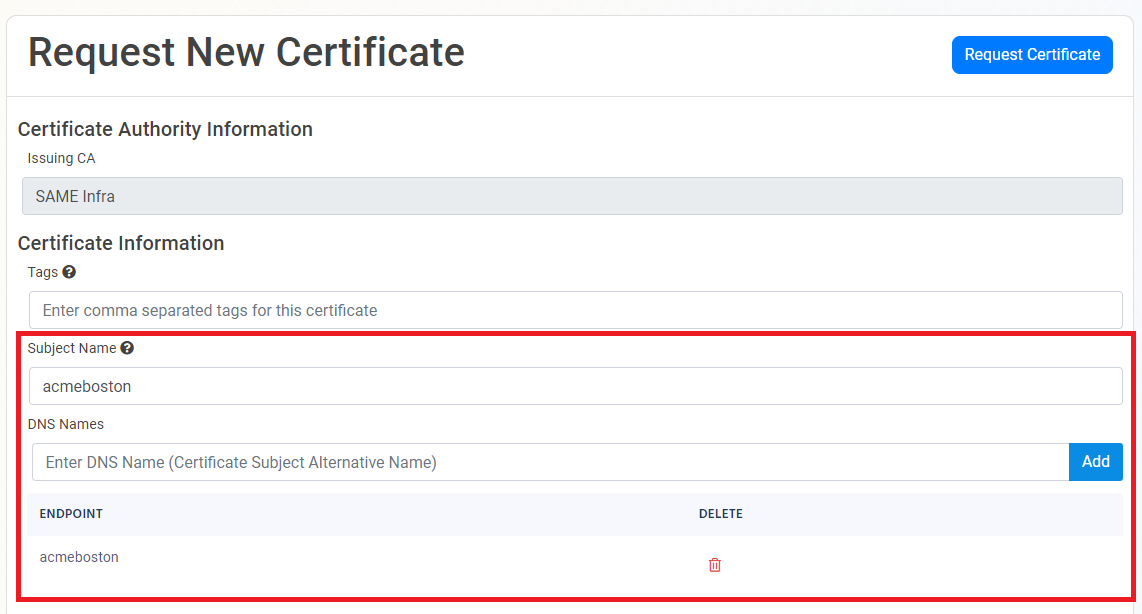Click the Tags help question mark icon
This screenshot has width=1142, height=614.
tap(68, 271)
